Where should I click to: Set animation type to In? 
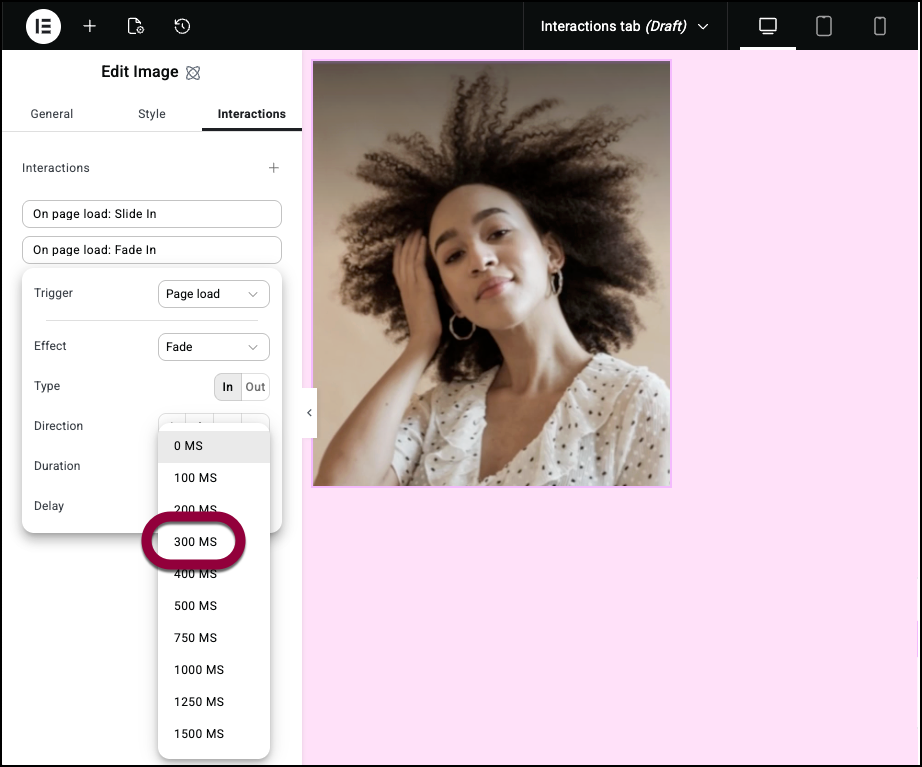(x=228, y=387)
